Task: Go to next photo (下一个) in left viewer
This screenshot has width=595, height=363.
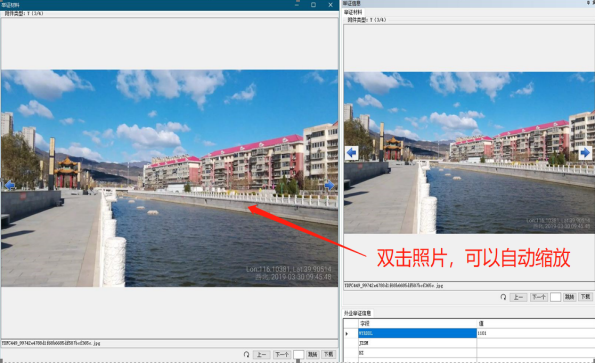Action: point(282,354)
